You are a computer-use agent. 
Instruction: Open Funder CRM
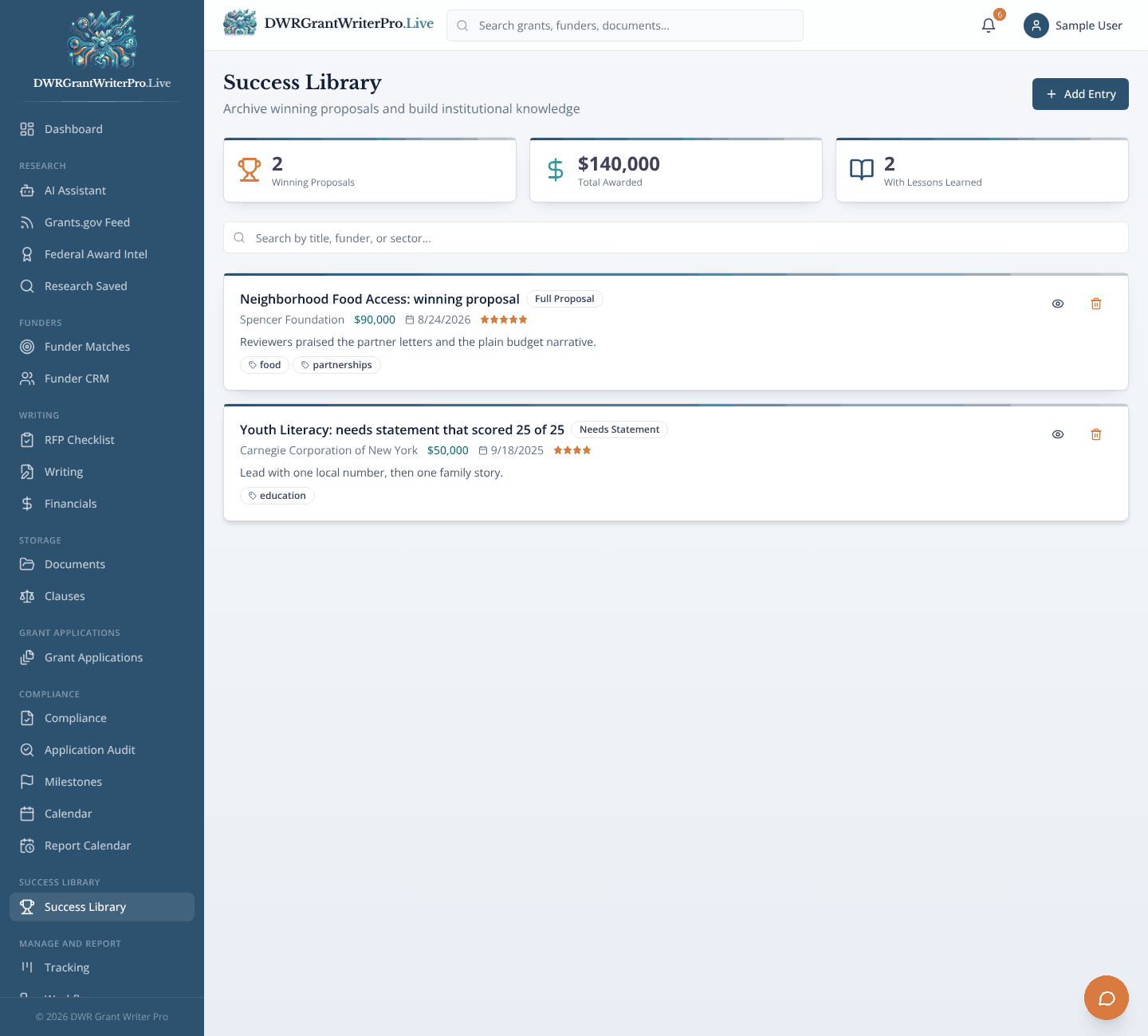click(102, 379)
